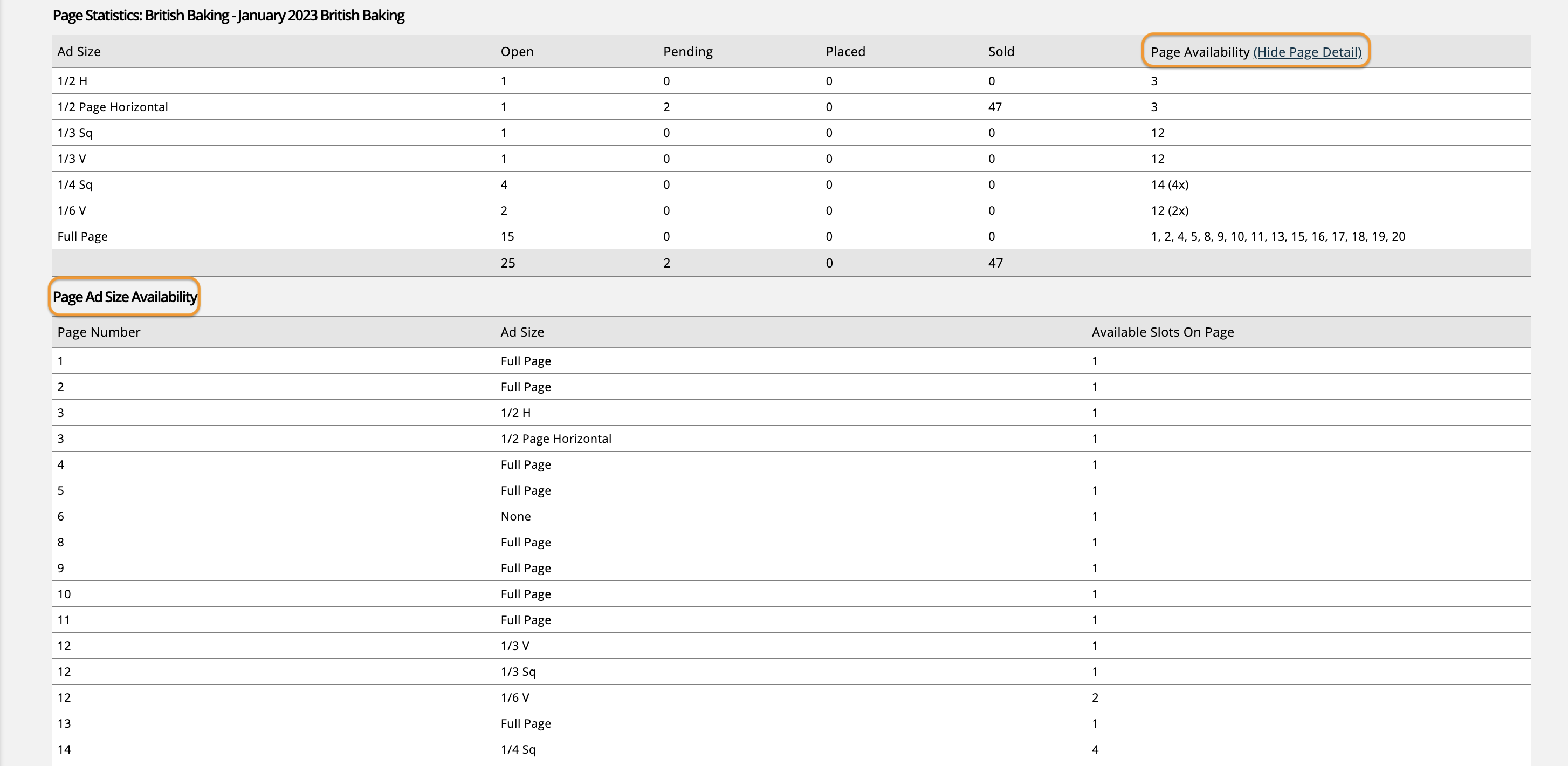
Task: Click the Sold column header
Action: click(1001, 52)
